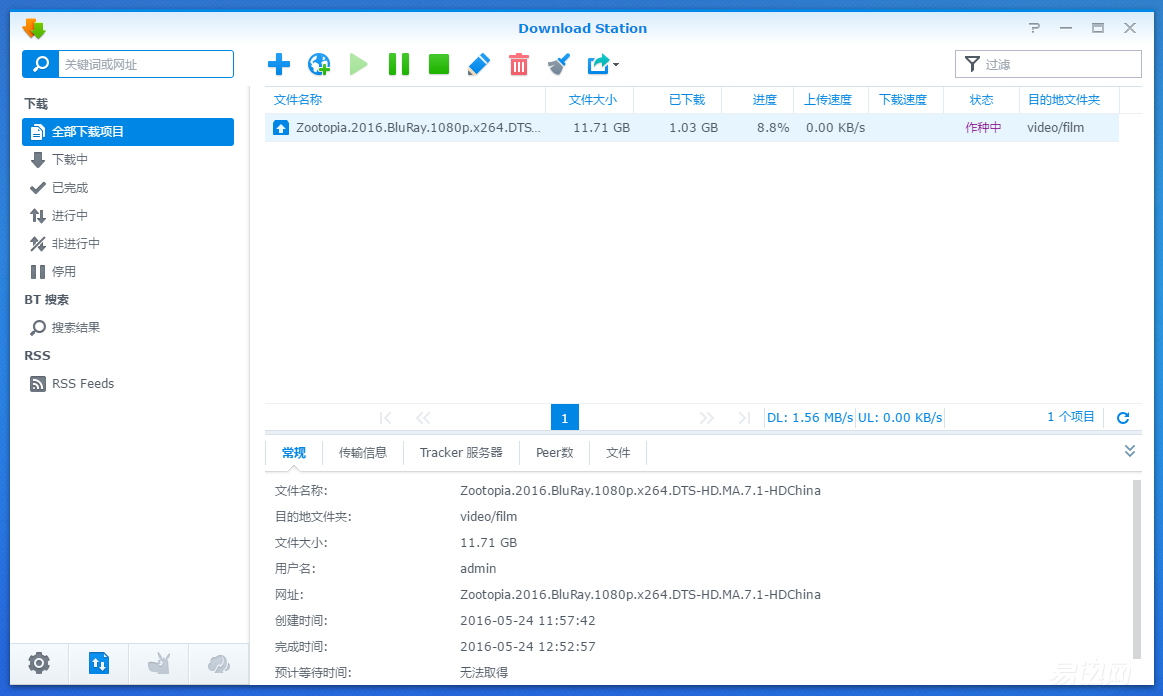Click the plus icon to add a download task
The width and height of the screenshot is (1163, 696).
pos(279,65)
